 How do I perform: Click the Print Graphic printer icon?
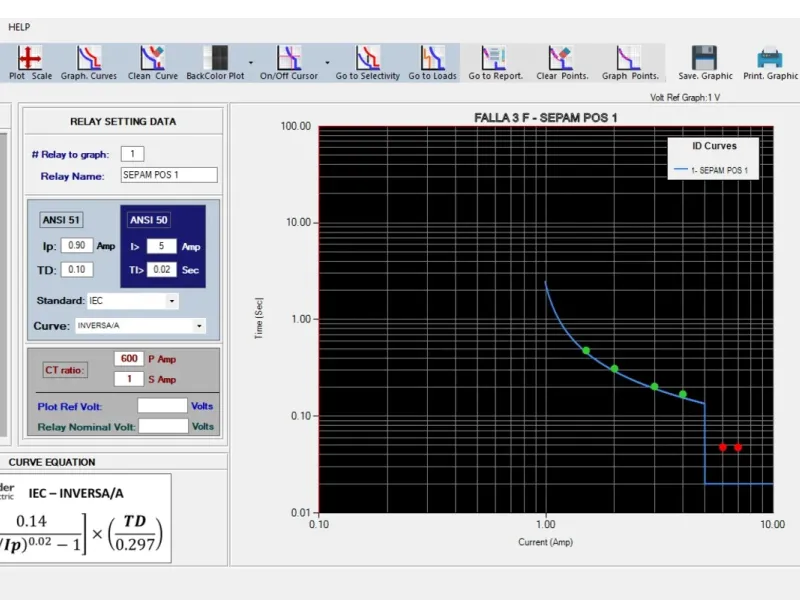pyautogui.click(x=770, y=58)
